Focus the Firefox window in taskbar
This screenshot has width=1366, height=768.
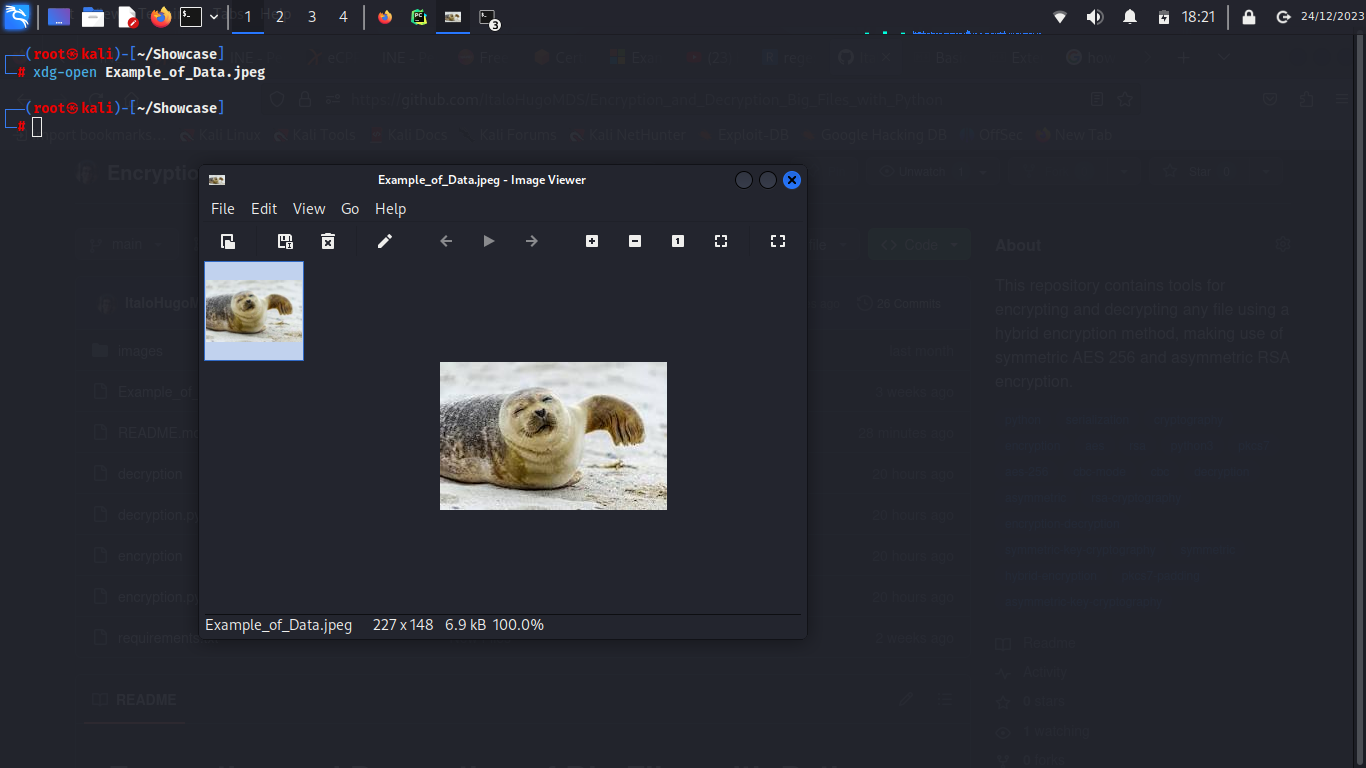tap(385, 17)
